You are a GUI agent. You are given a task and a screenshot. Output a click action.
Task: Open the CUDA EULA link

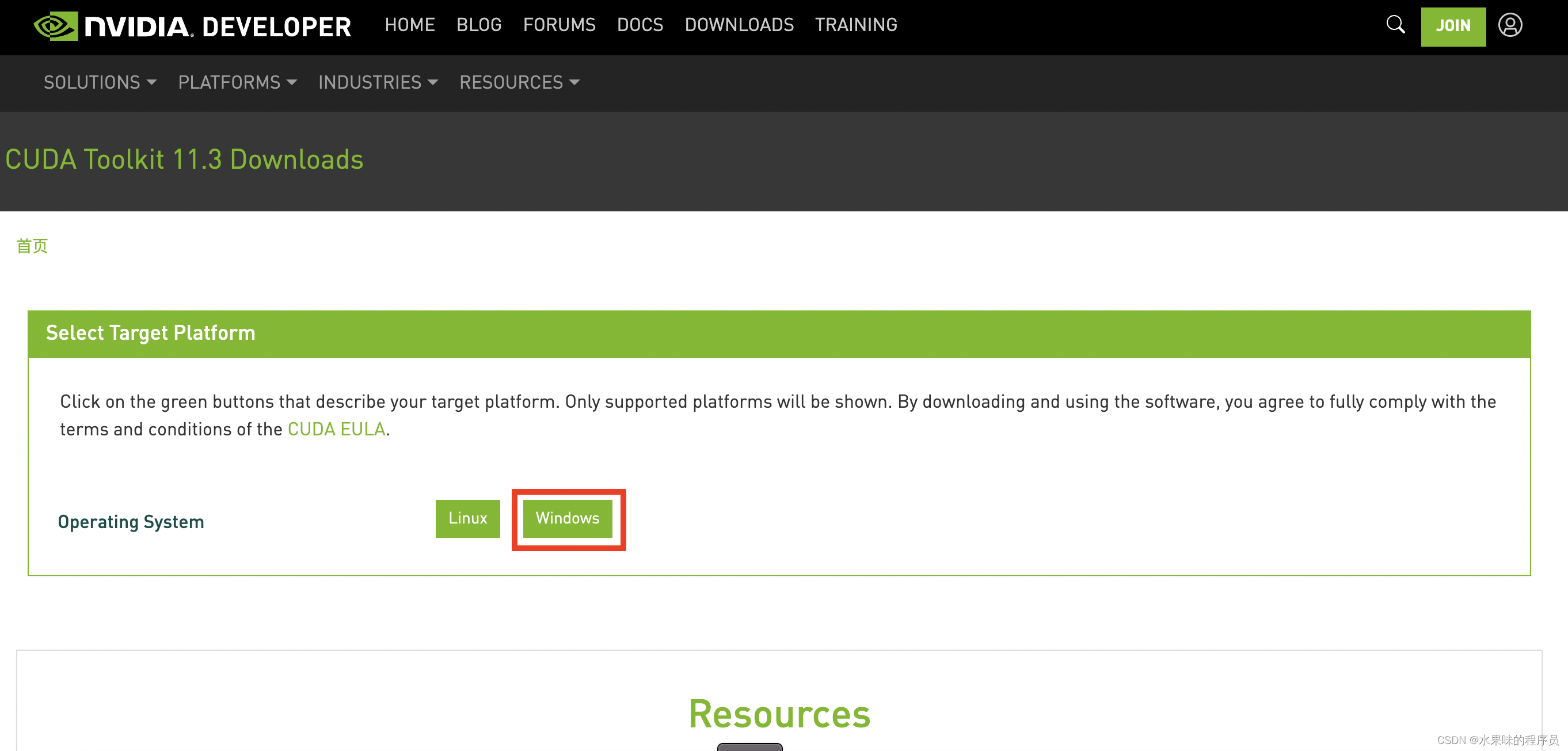337,430
